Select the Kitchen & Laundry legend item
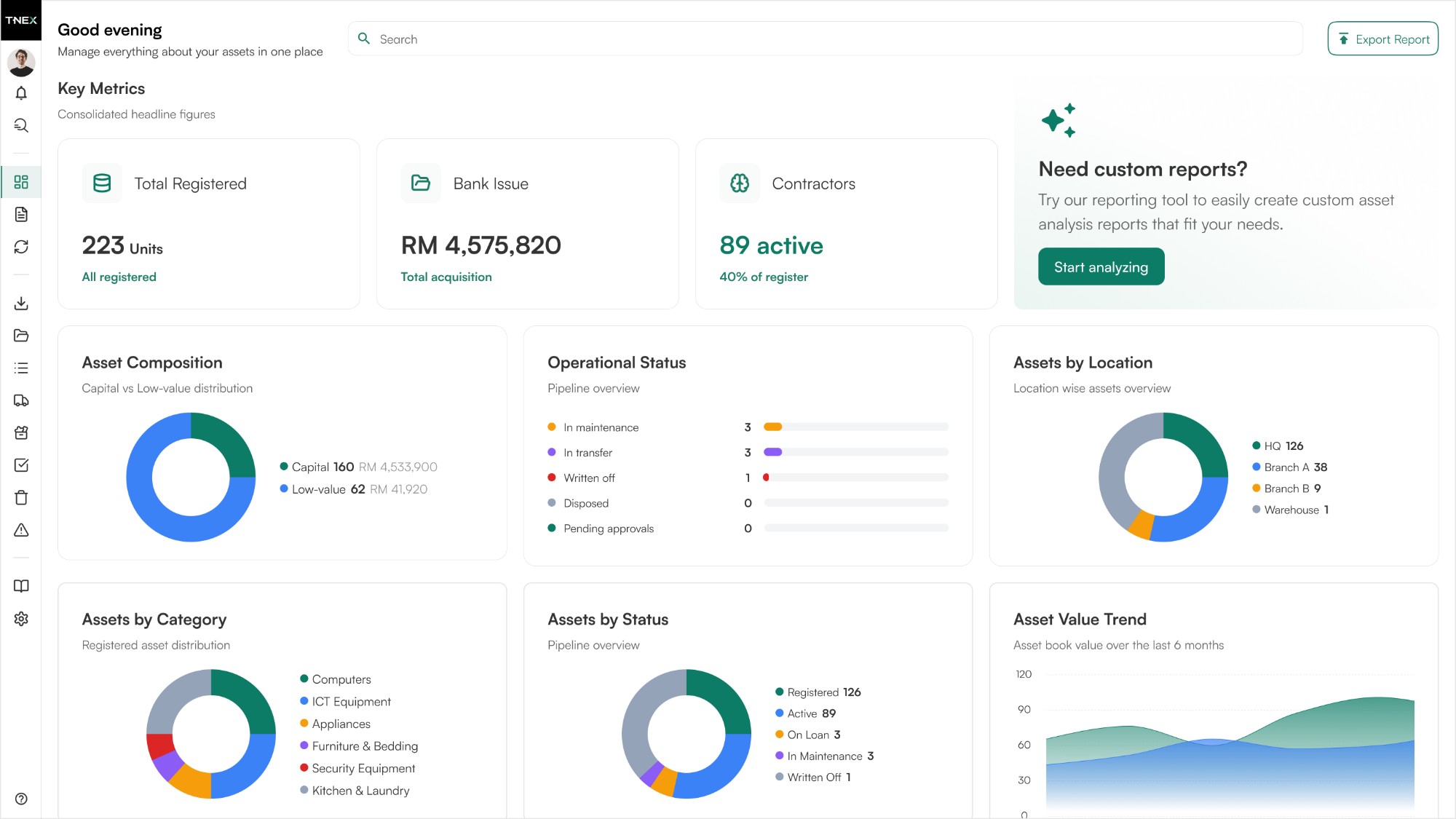 point(354,791)
